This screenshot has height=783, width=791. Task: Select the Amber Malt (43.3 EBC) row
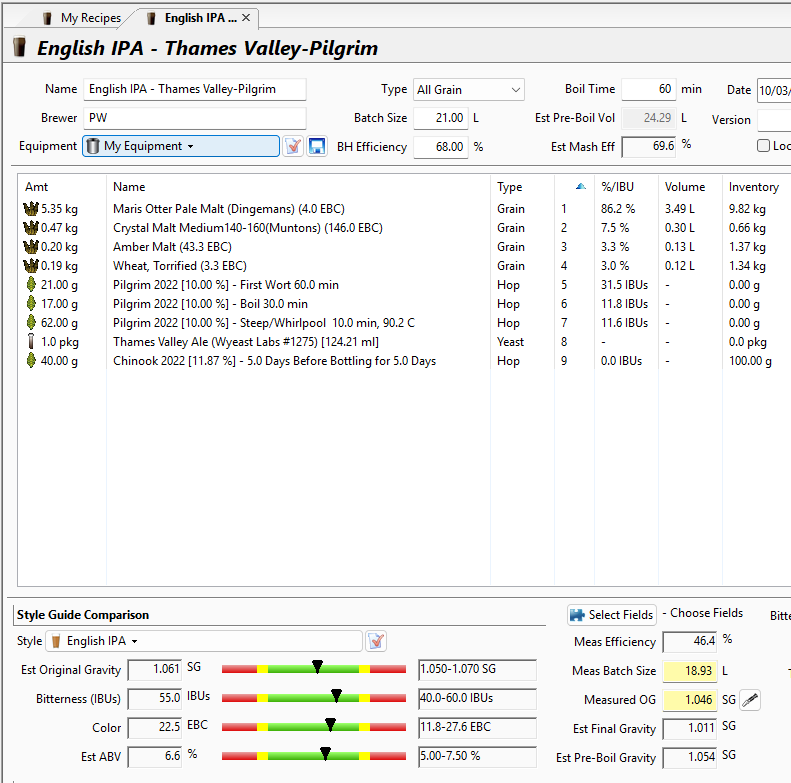point(404,247)
